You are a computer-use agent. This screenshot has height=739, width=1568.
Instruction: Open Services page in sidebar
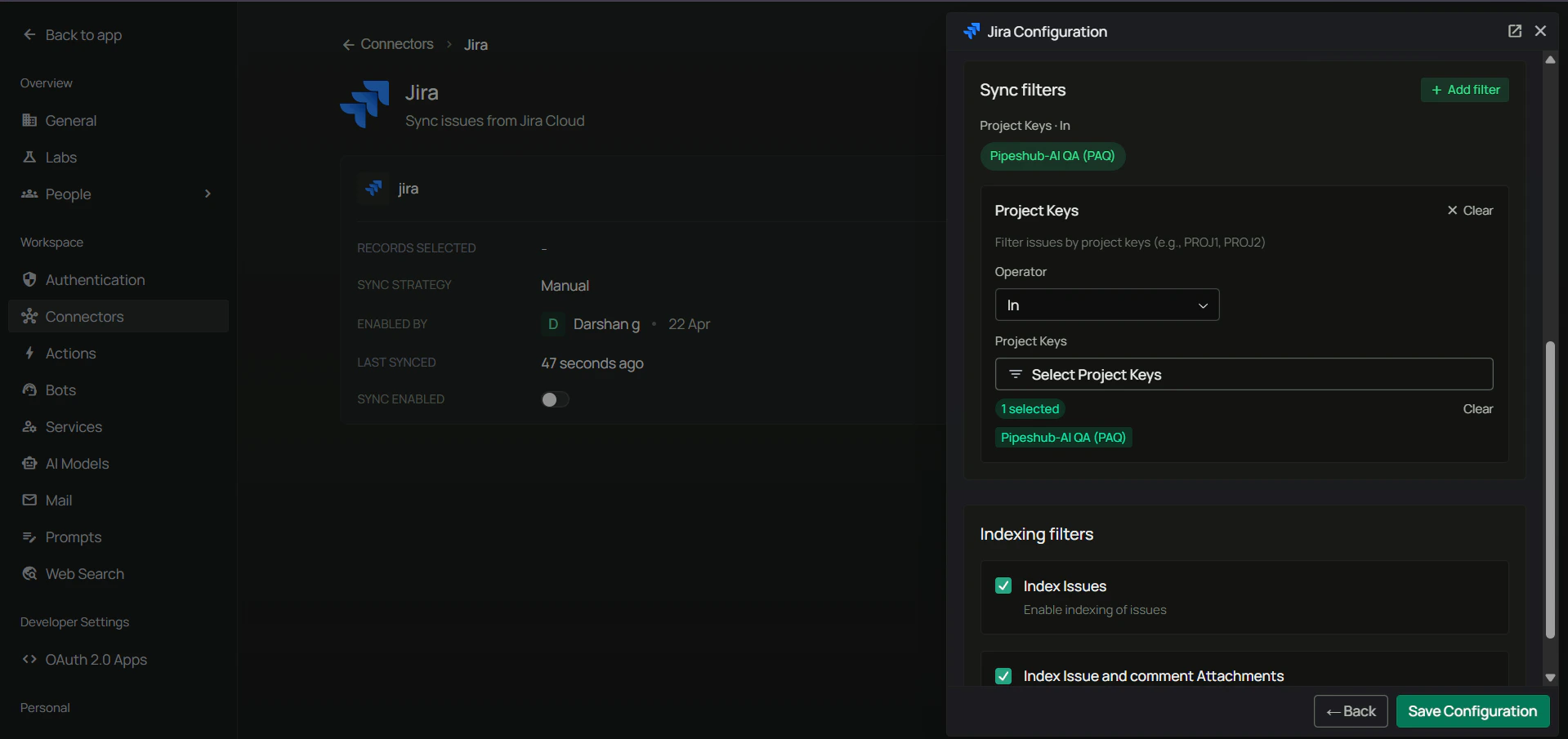coord(118,426)
